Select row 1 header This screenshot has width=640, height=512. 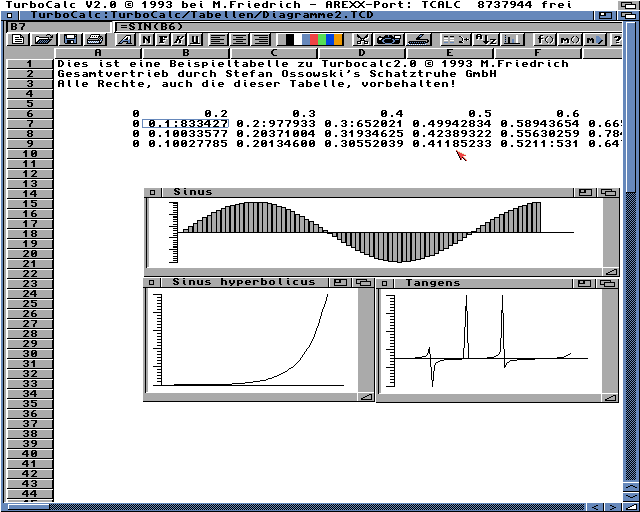click(30, 64)
